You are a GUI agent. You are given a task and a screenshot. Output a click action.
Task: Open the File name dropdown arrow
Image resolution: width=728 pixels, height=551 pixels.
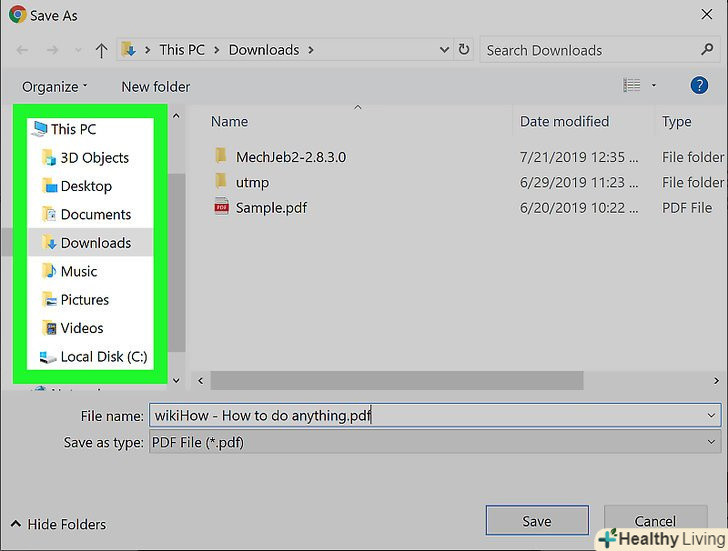[x=711, y=415]
